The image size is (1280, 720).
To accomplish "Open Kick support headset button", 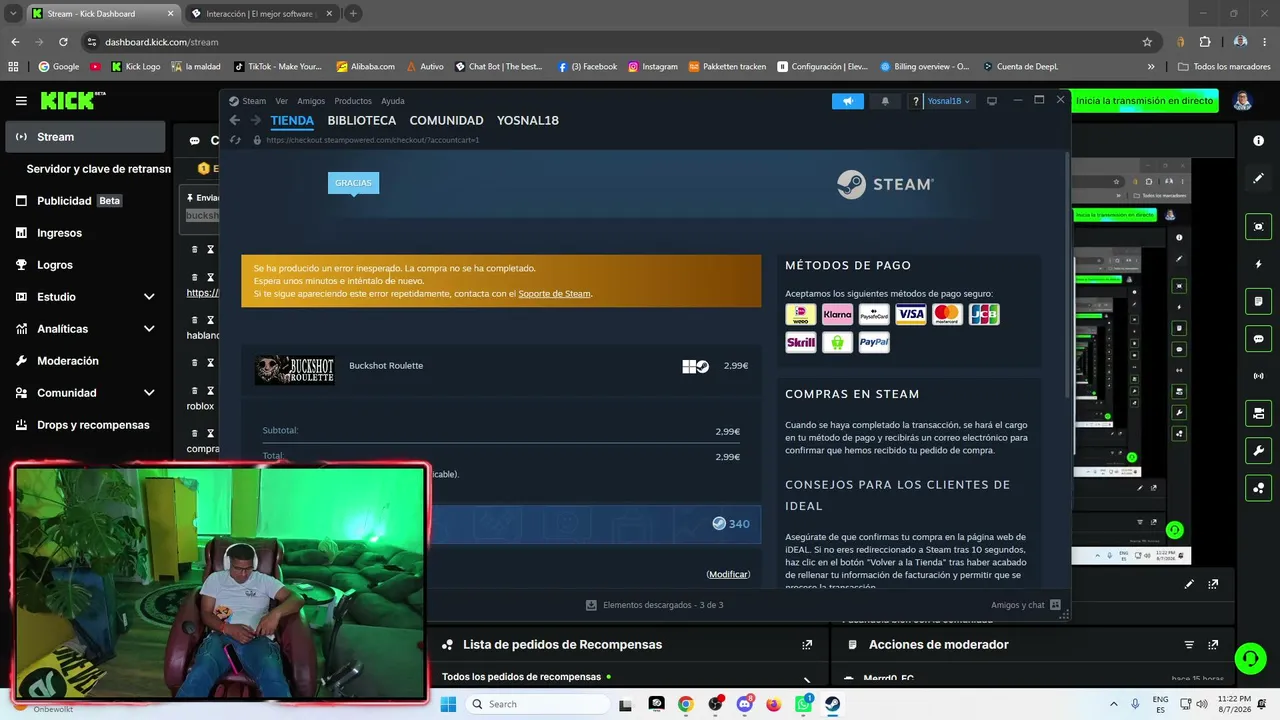I will pos(1250,658).
